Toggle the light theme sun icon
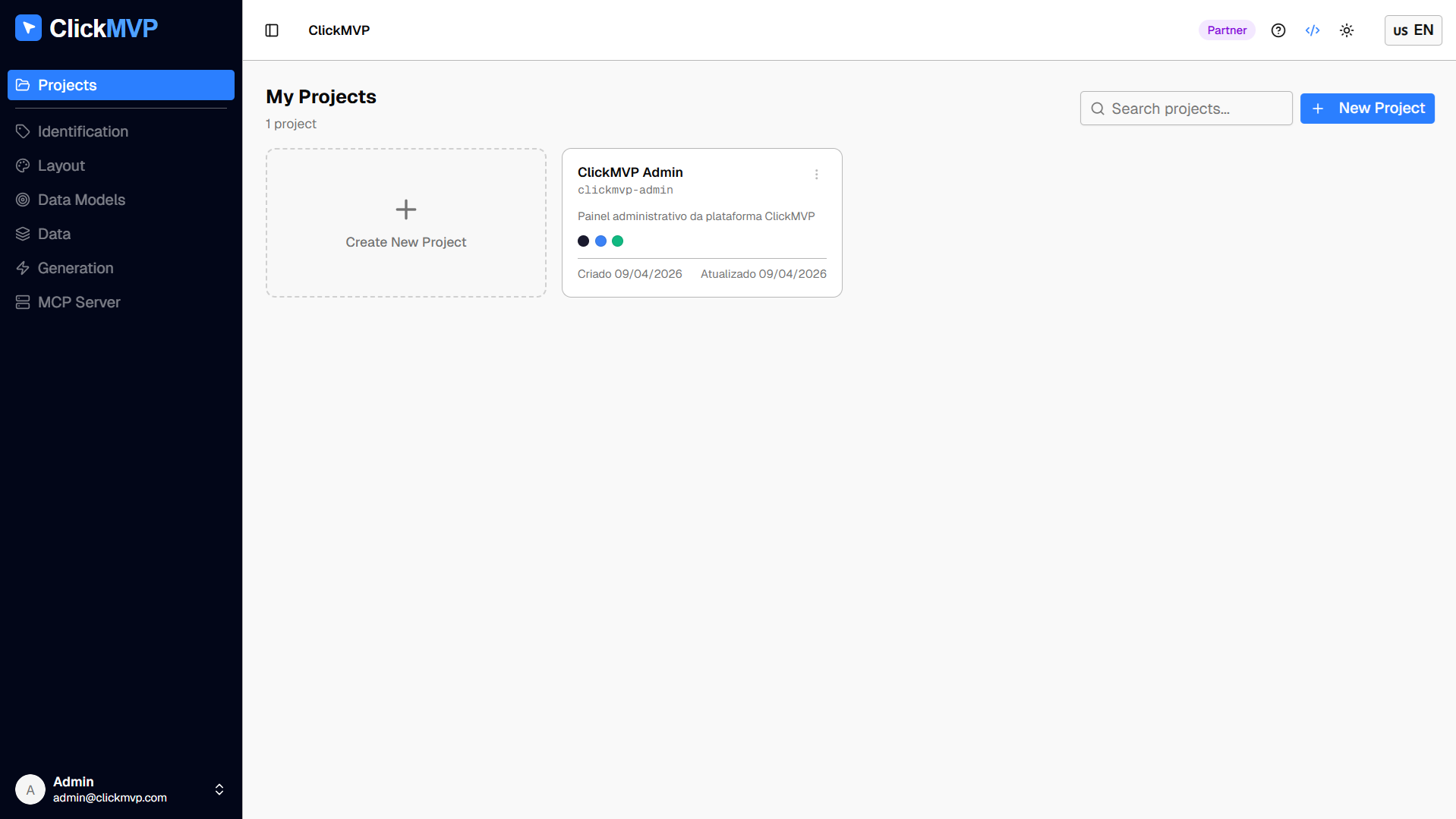1456x819 pixels. pos(1347,30)
